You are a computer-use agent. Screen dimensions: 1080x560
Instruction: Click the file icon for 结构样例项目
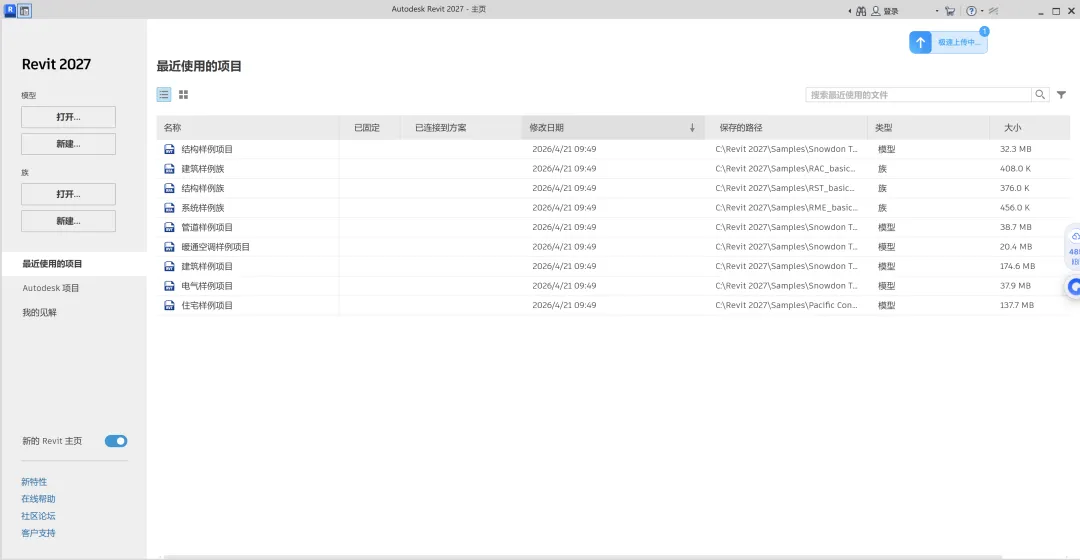pyautogui.click(x=169, y=149)
